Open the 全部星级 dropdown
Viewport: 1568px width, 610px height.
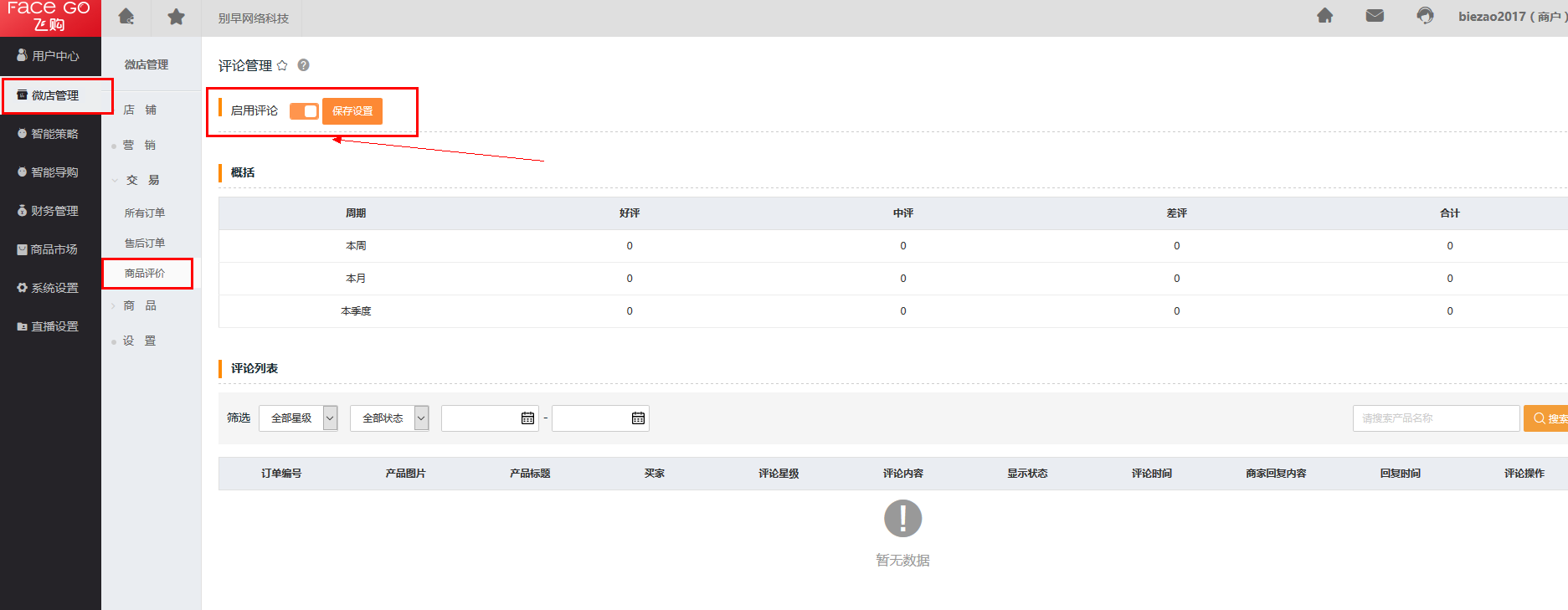pyautogui.click(x=298, y=418)
